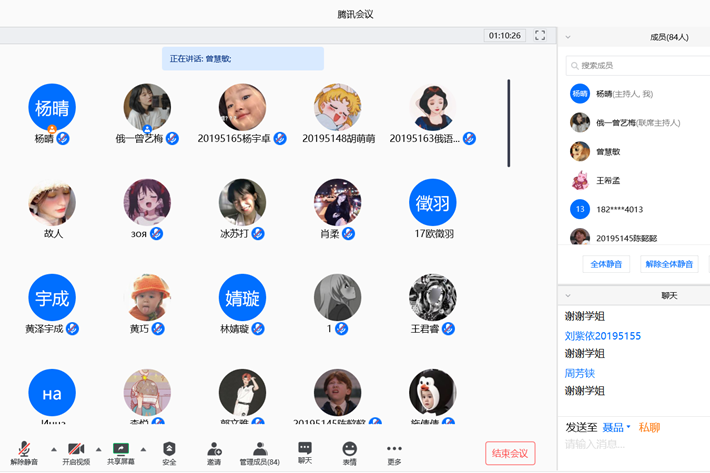Click the unmute microphone icon (解除静音)
Viewport: 710px width, 473px height.
pos(24,449)
